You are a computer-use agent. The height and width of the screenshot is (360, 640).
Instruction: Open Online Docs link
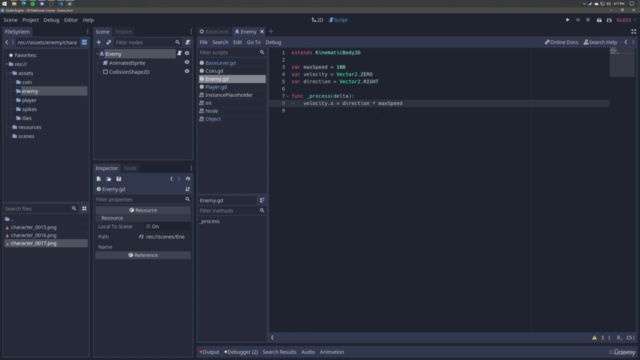[x=562, y=42]
